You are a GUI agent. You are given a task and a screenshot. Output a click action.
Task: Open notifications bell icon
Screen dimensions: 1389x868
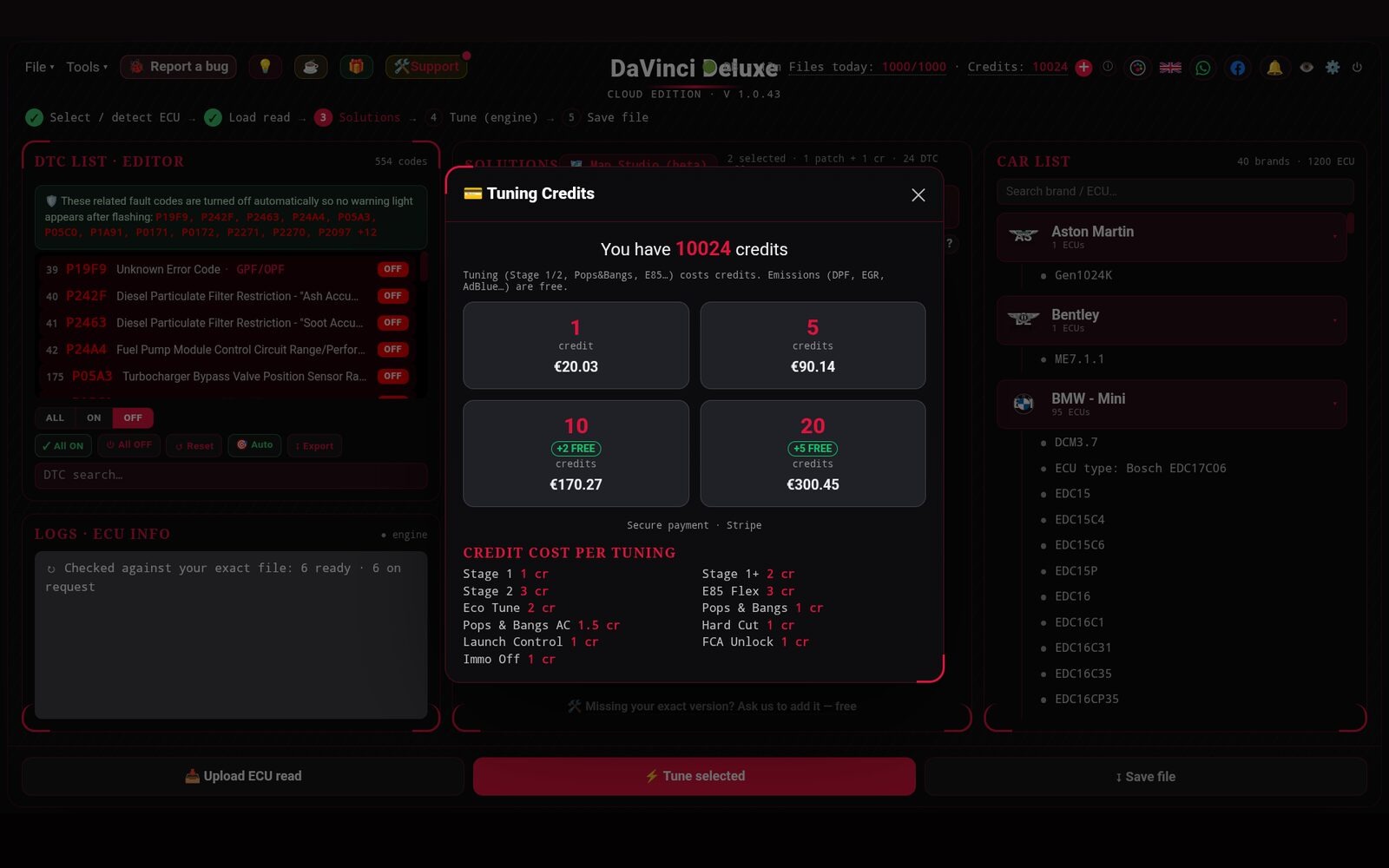(x=1274, y=68)
